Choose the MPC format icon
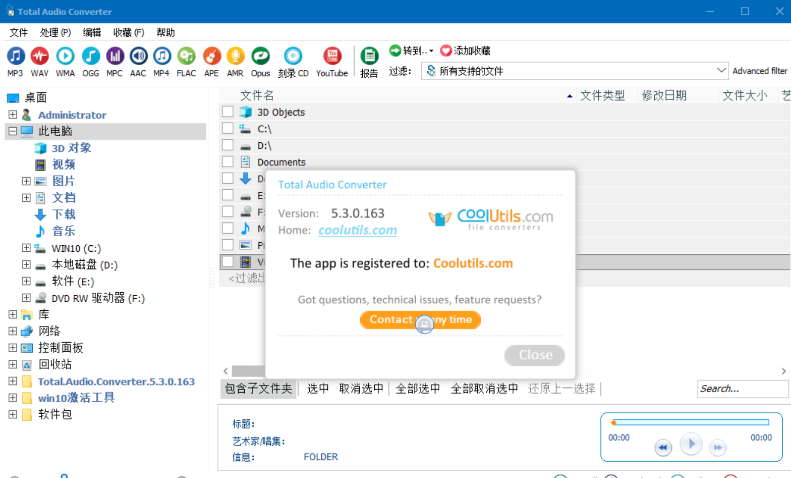The height and width of the screenshot is (478, 791). [x=115, y=56]
